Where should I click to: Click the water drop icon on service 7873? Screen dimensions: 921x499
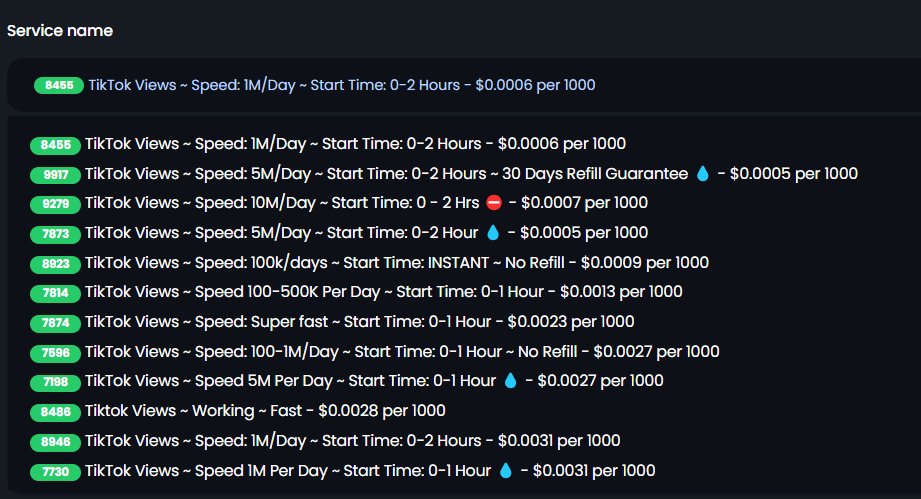click(x=493, y=233)
